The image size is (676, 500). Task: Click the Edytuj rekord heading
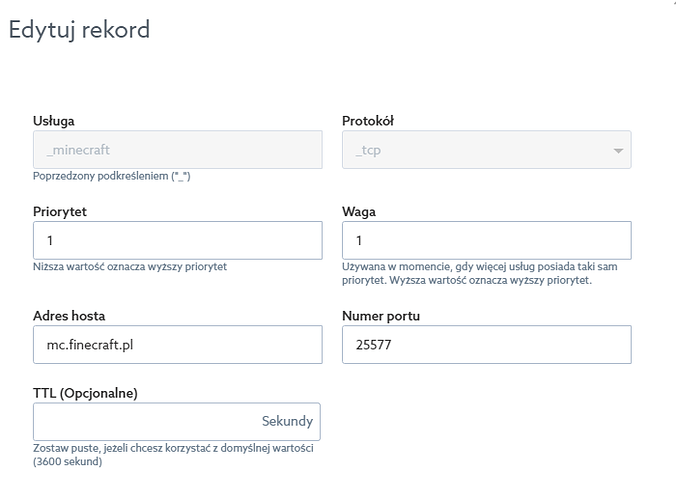coord(79,30)
